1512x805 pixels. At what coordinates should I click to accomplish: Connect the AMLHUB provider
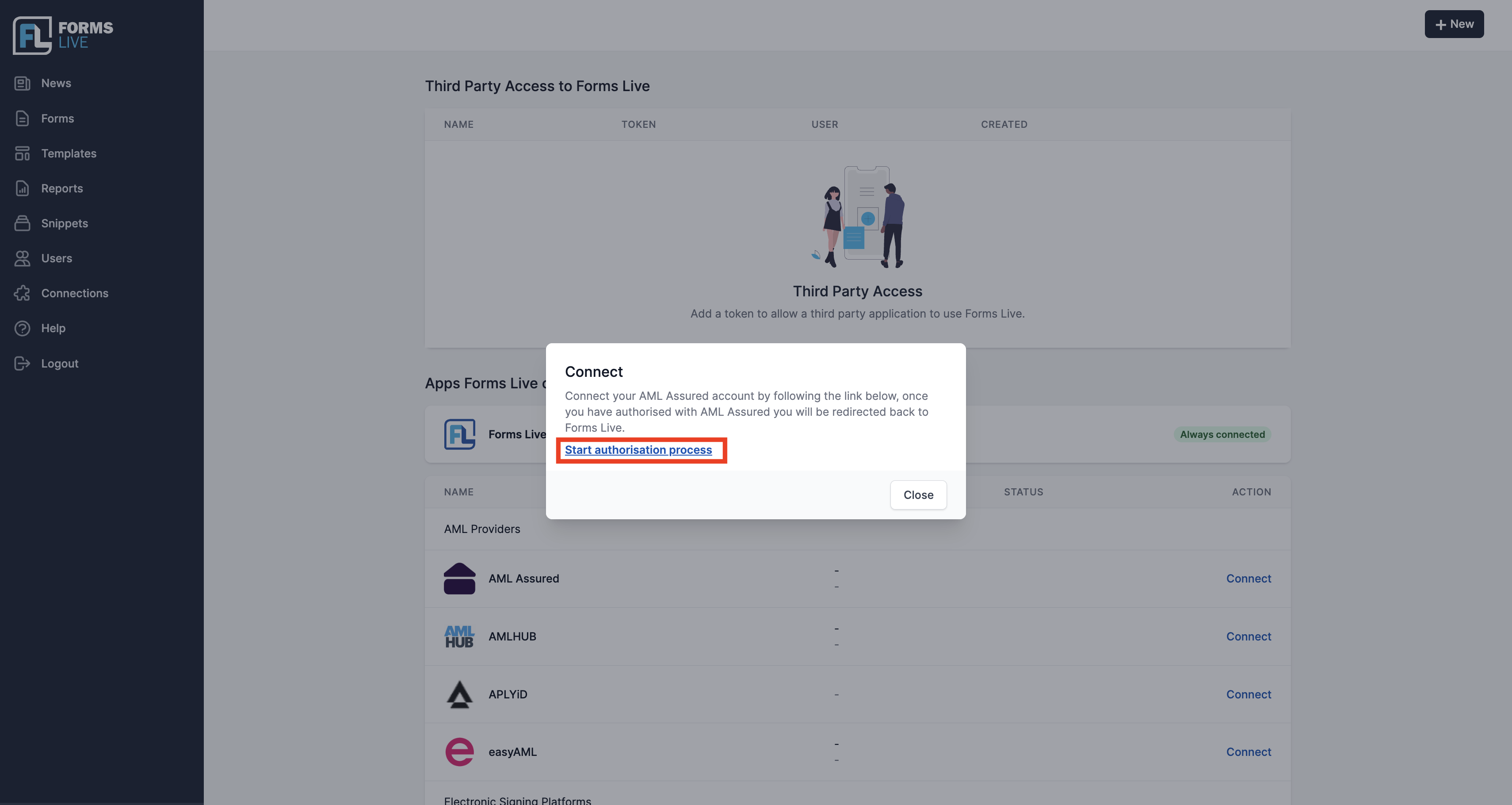point(1249,636)
